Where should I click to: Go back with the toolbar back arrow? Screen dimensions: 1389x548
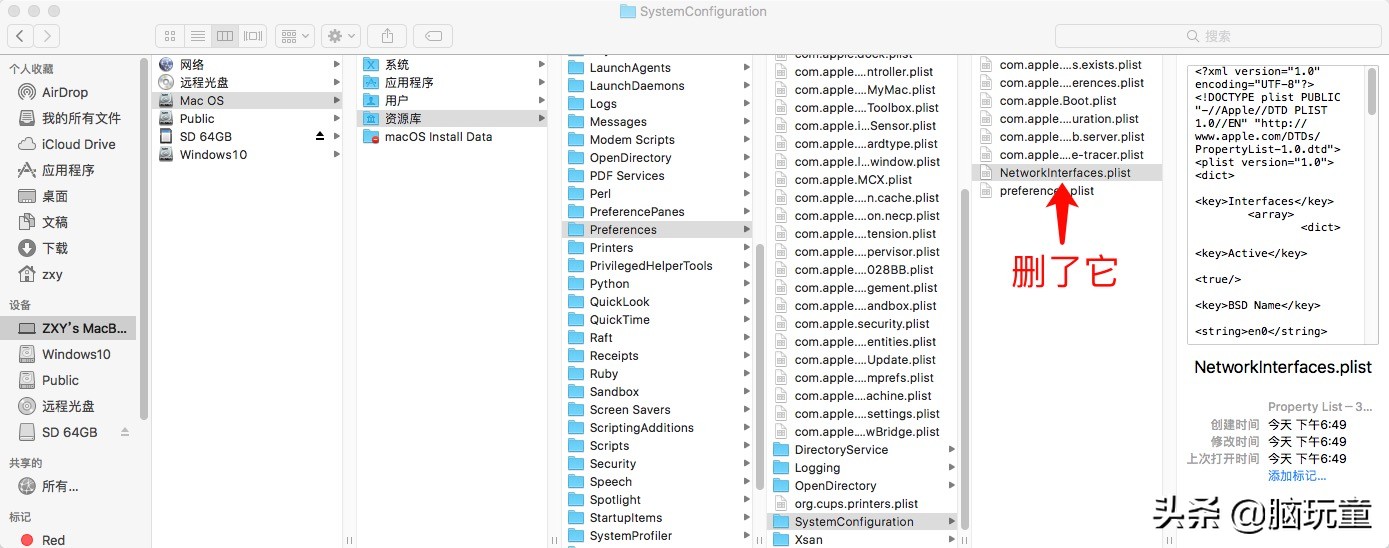20,36
